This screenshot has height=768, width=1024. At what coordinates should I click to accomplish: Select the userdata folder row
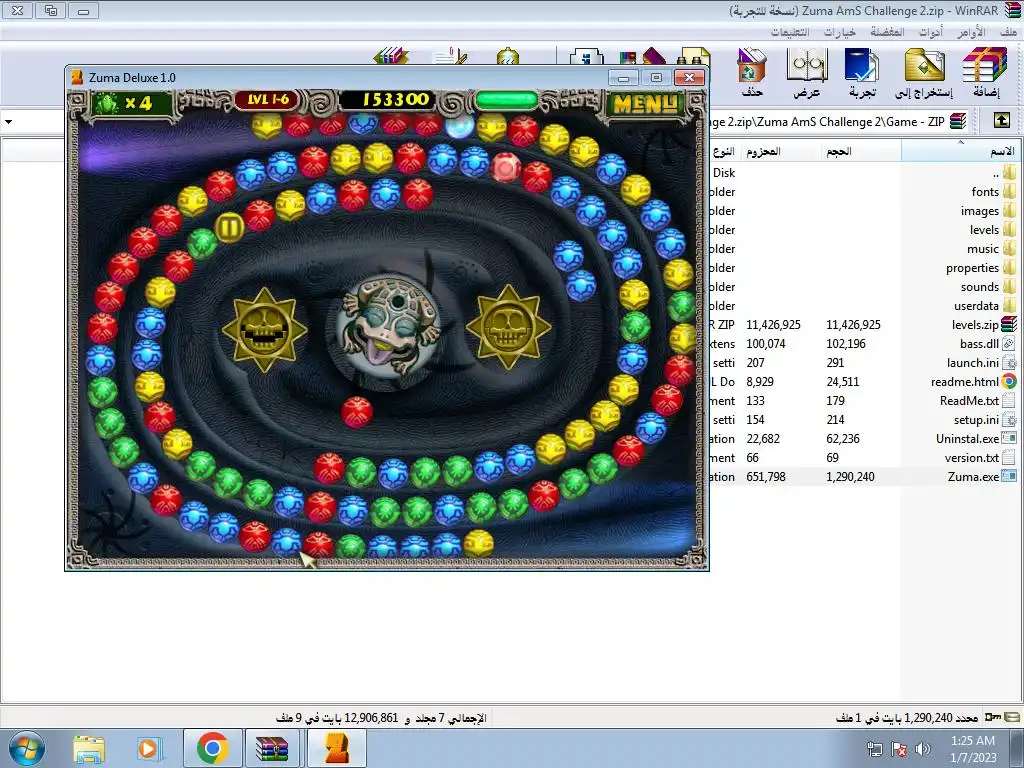(866, 306)
